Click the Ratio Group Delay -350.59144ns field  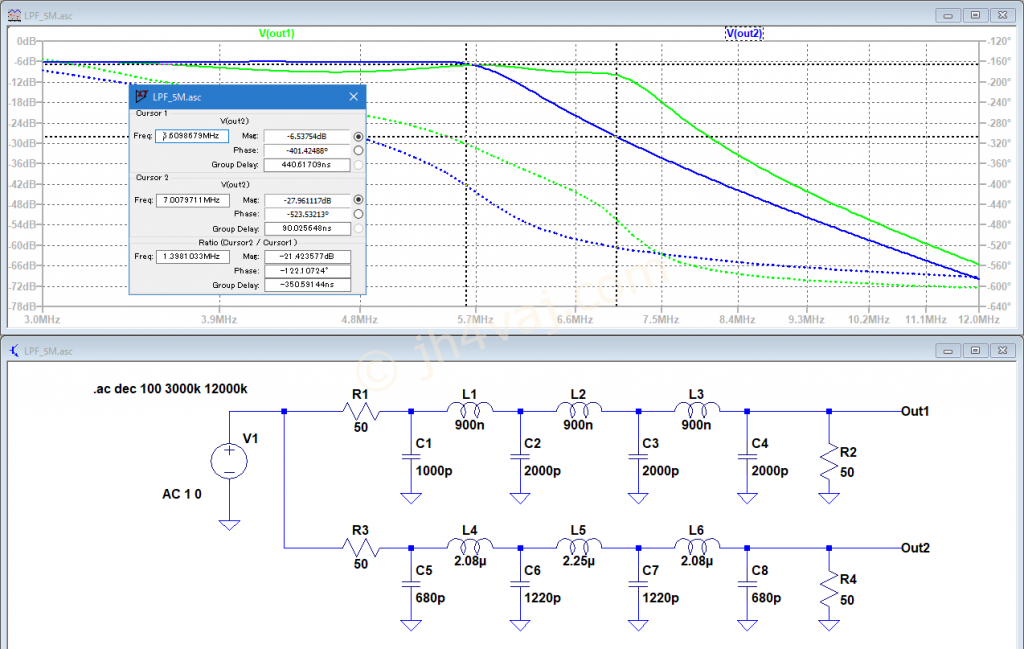click(307, 285)
